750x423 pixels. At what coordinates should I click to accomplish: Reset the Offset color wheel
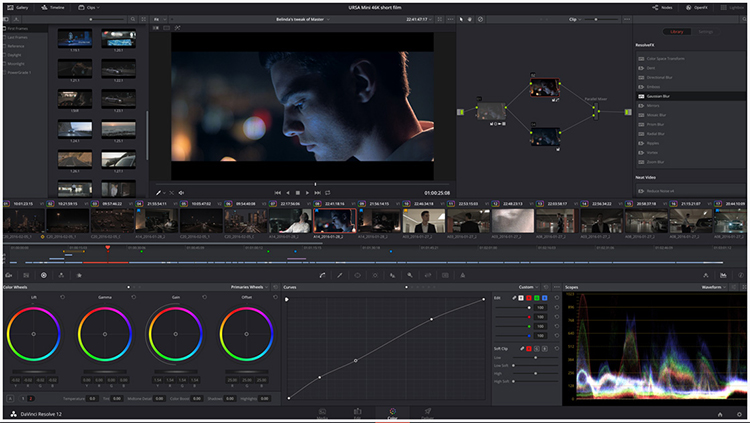coord(275,297)
